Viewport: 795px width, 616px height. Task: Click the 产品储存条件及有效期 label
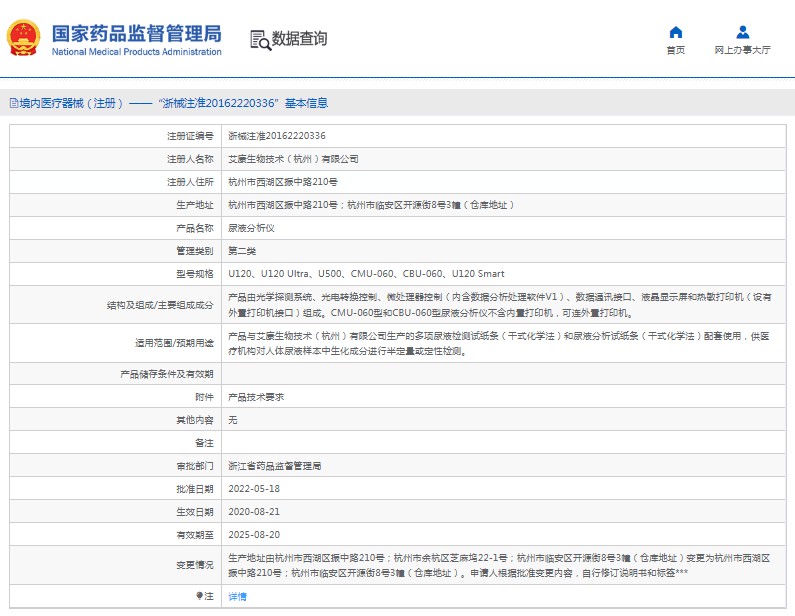(167, 374)
